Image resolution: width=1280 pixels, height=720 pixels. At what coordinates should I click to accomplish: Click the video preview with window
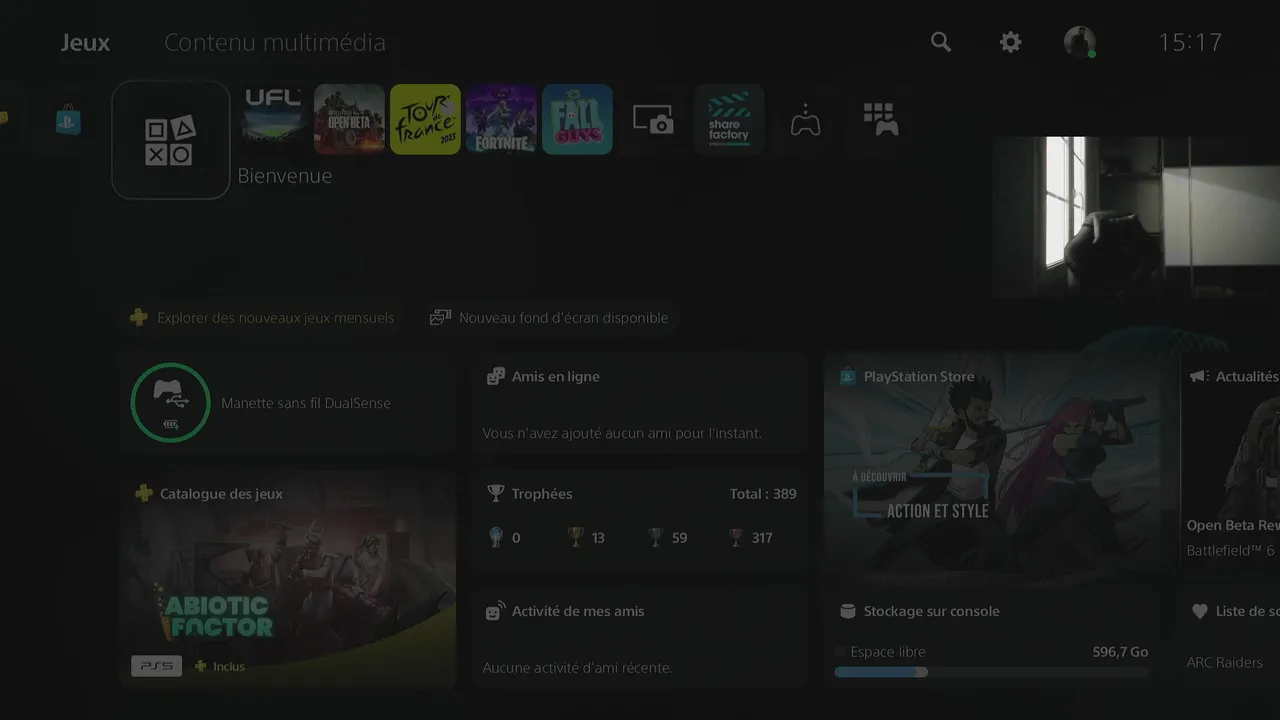(x=1136, y=216)
